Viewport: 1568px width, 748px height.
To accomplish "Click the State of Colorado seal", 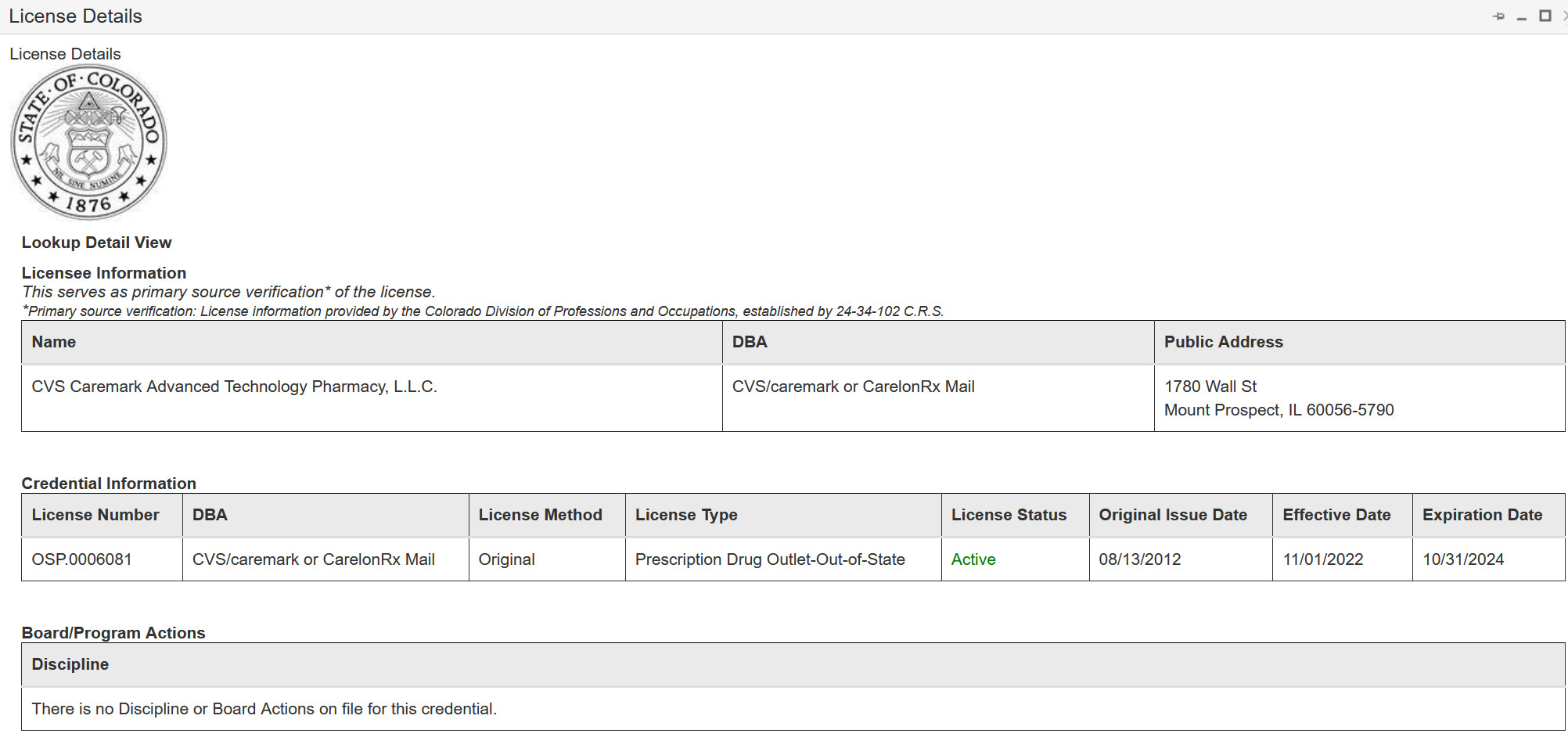I will point(88,142).
